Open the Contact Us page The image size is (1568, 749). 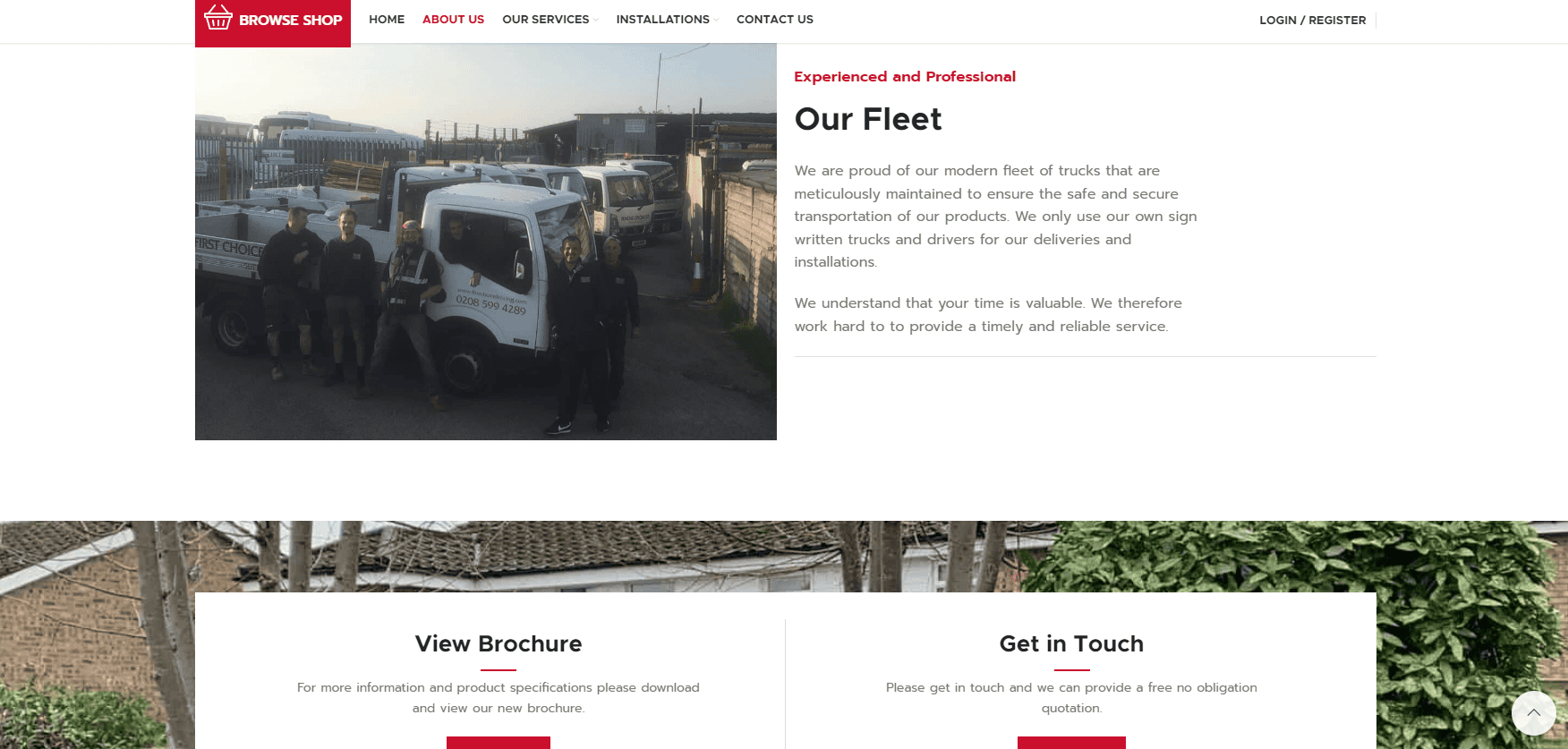(775, 19)
